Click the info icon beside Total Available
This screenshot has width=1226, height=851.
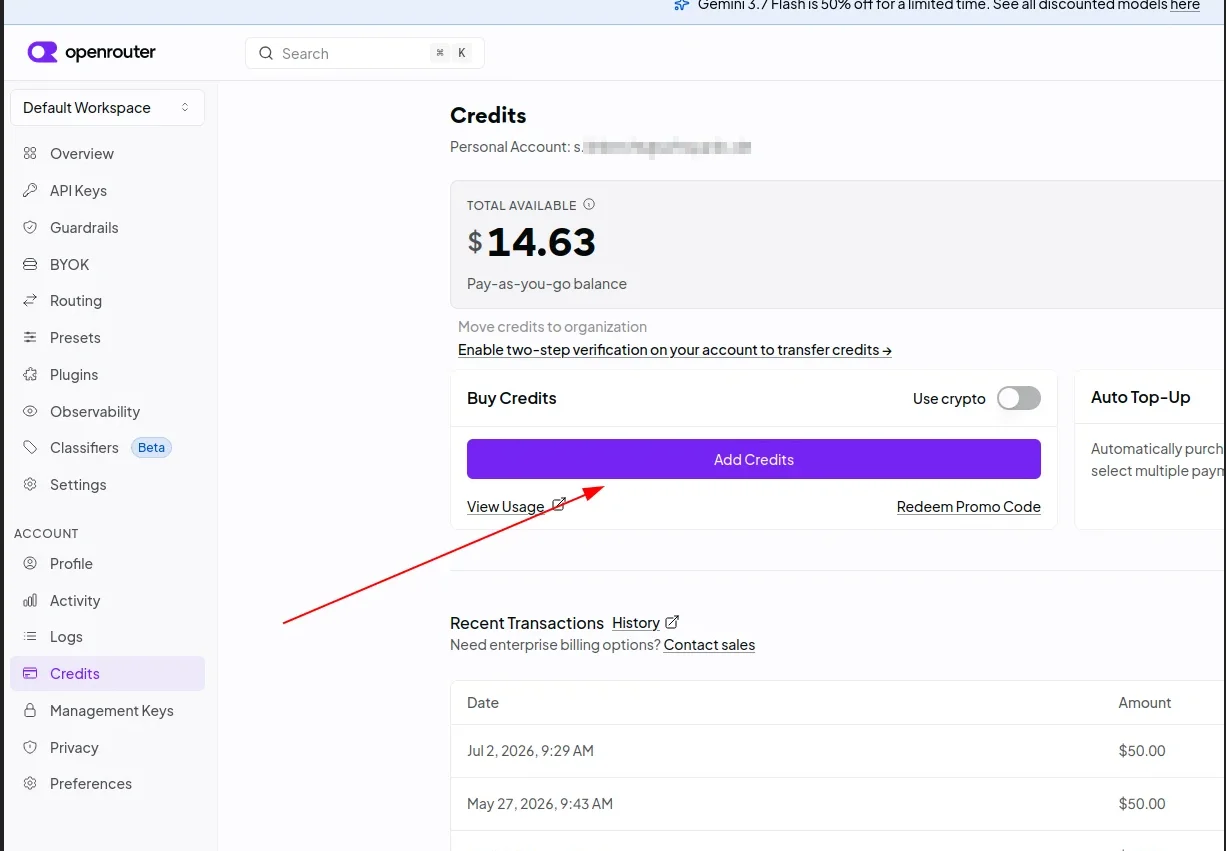(589, 204)
